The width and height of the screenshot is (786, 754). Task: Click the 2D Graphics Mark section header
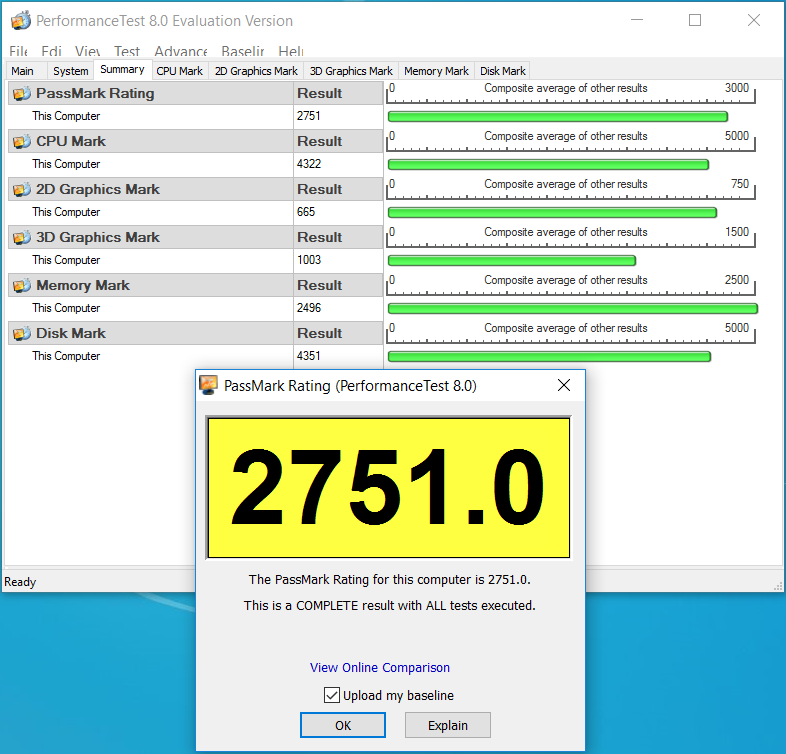[151, 189]
